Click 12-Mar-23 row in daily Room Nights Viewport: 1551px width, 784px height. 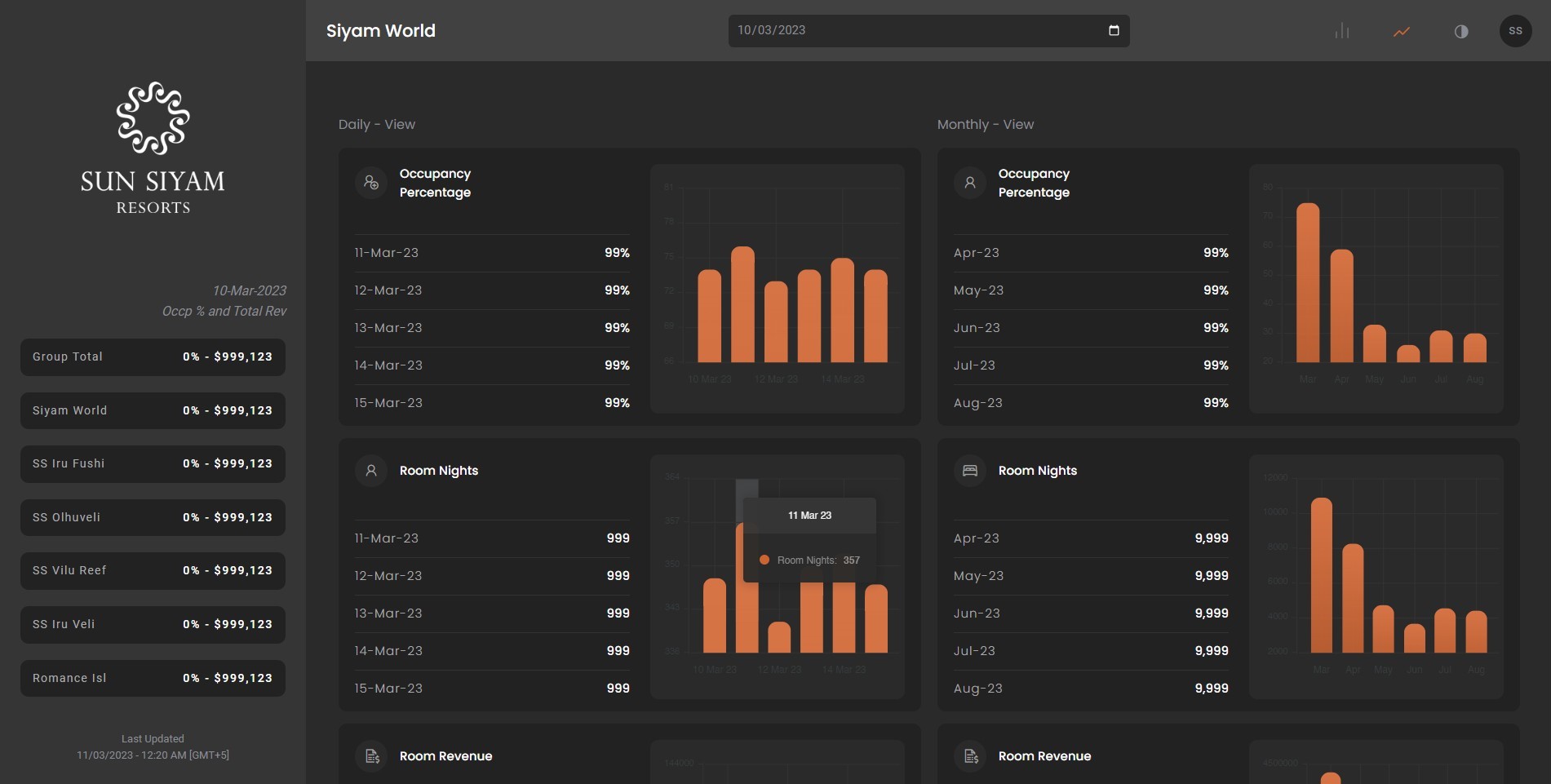[492, 576]
